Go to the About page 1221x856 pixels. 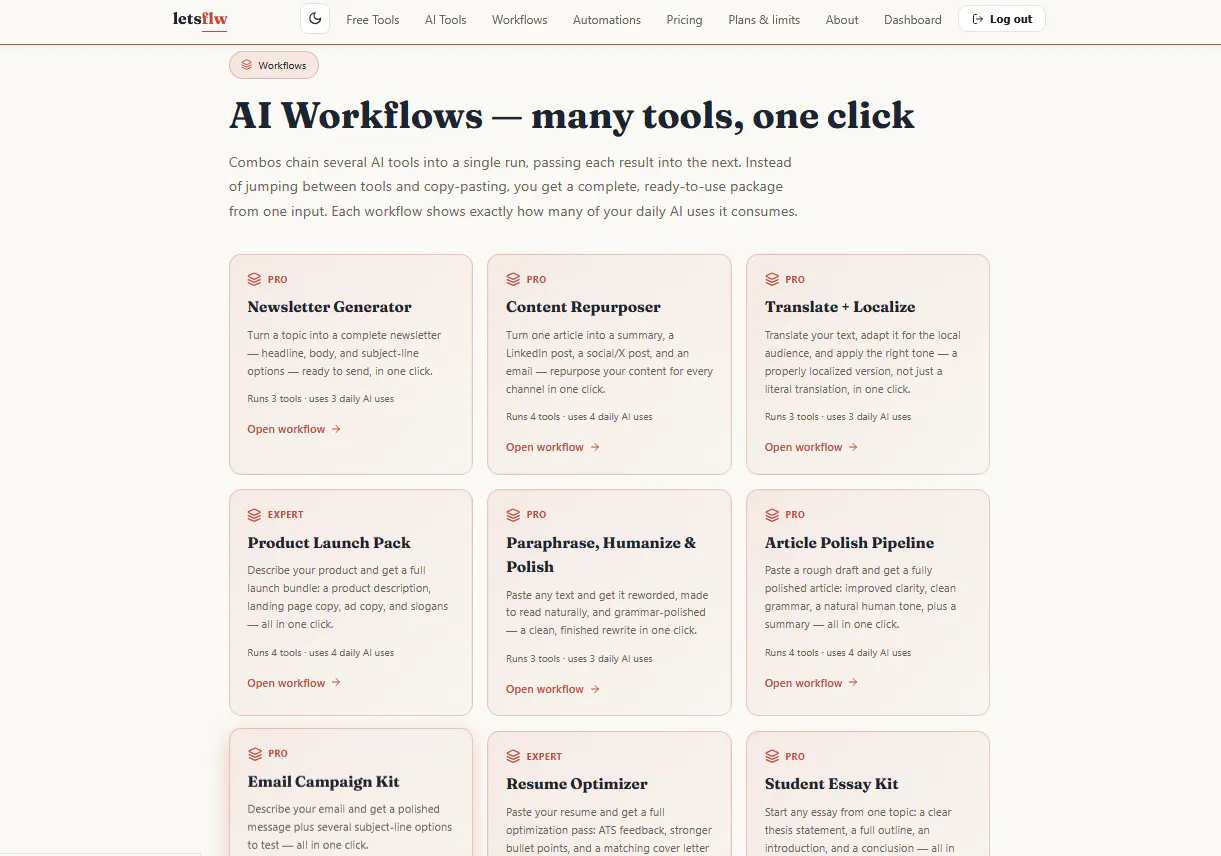tap(842, 20)
